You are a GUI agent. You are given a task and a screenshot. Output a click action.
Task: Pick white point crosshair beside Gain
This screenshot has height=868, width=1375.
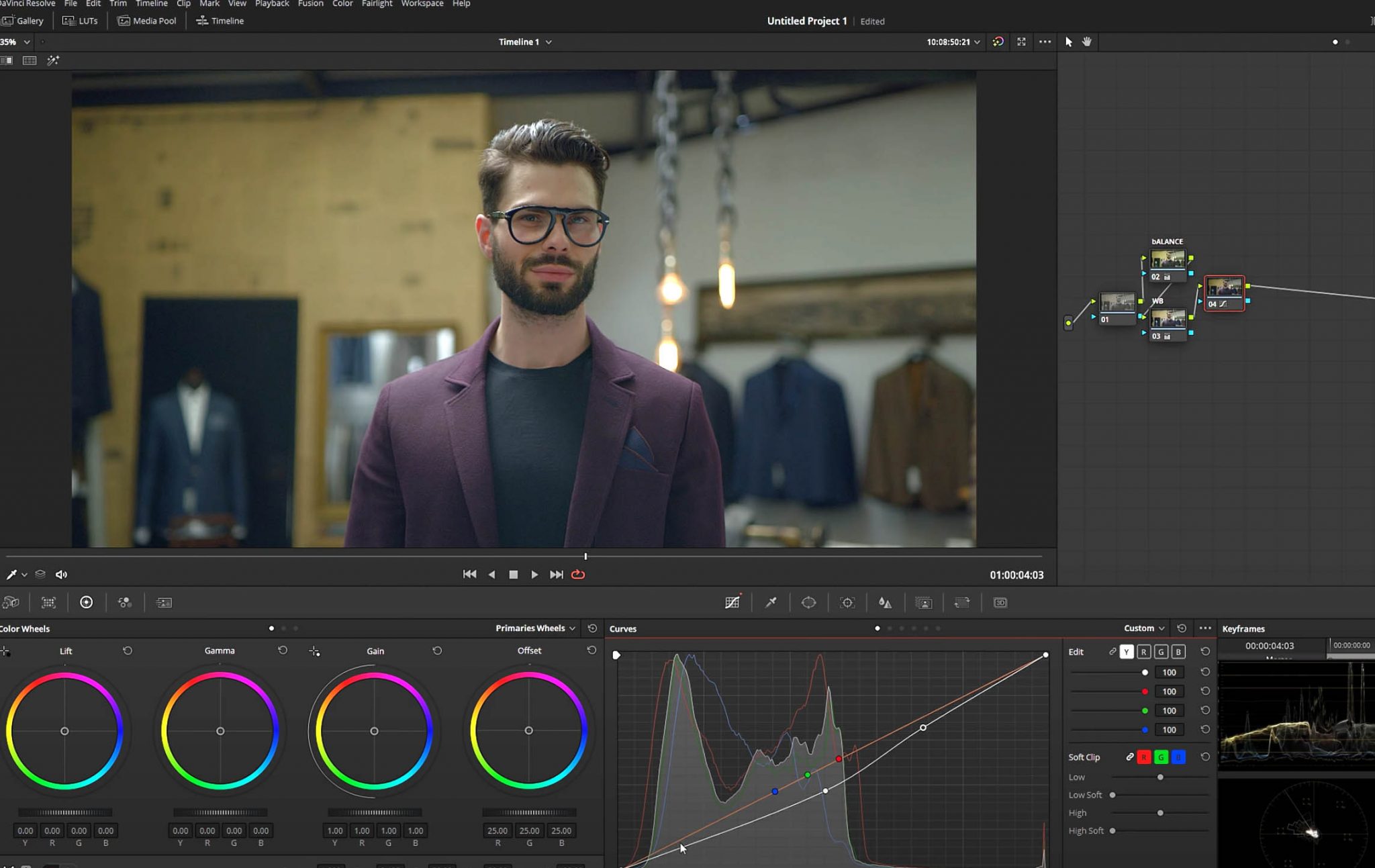tap(314, 651)
